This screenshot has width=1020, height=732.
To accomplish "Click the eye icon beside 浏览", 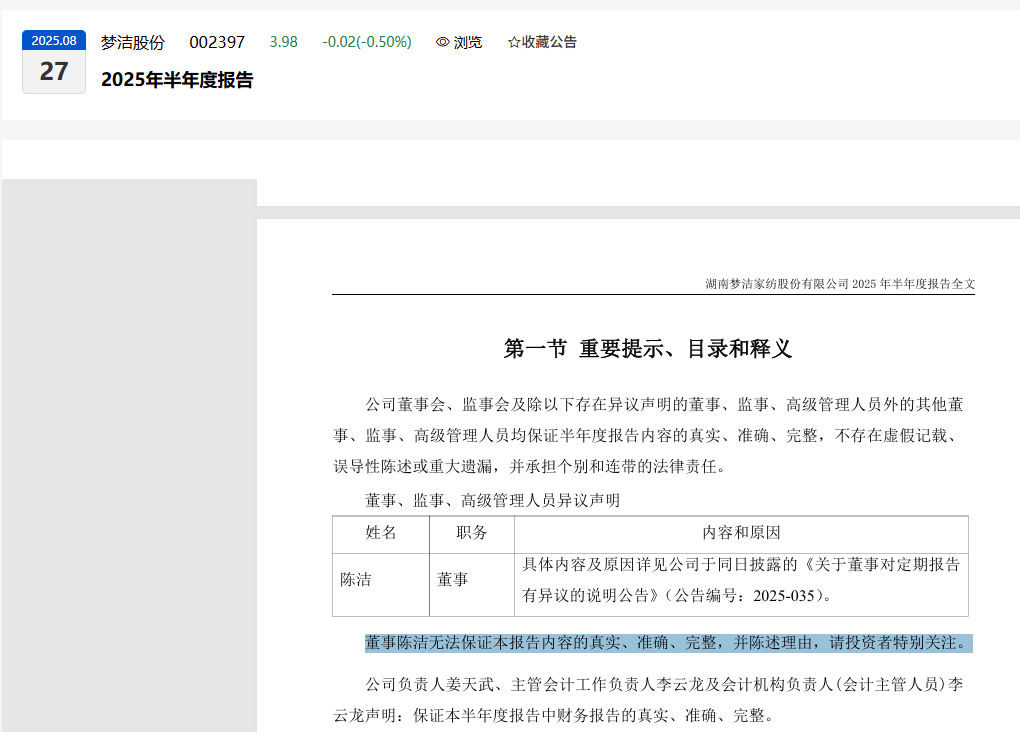I will (443, 42).
